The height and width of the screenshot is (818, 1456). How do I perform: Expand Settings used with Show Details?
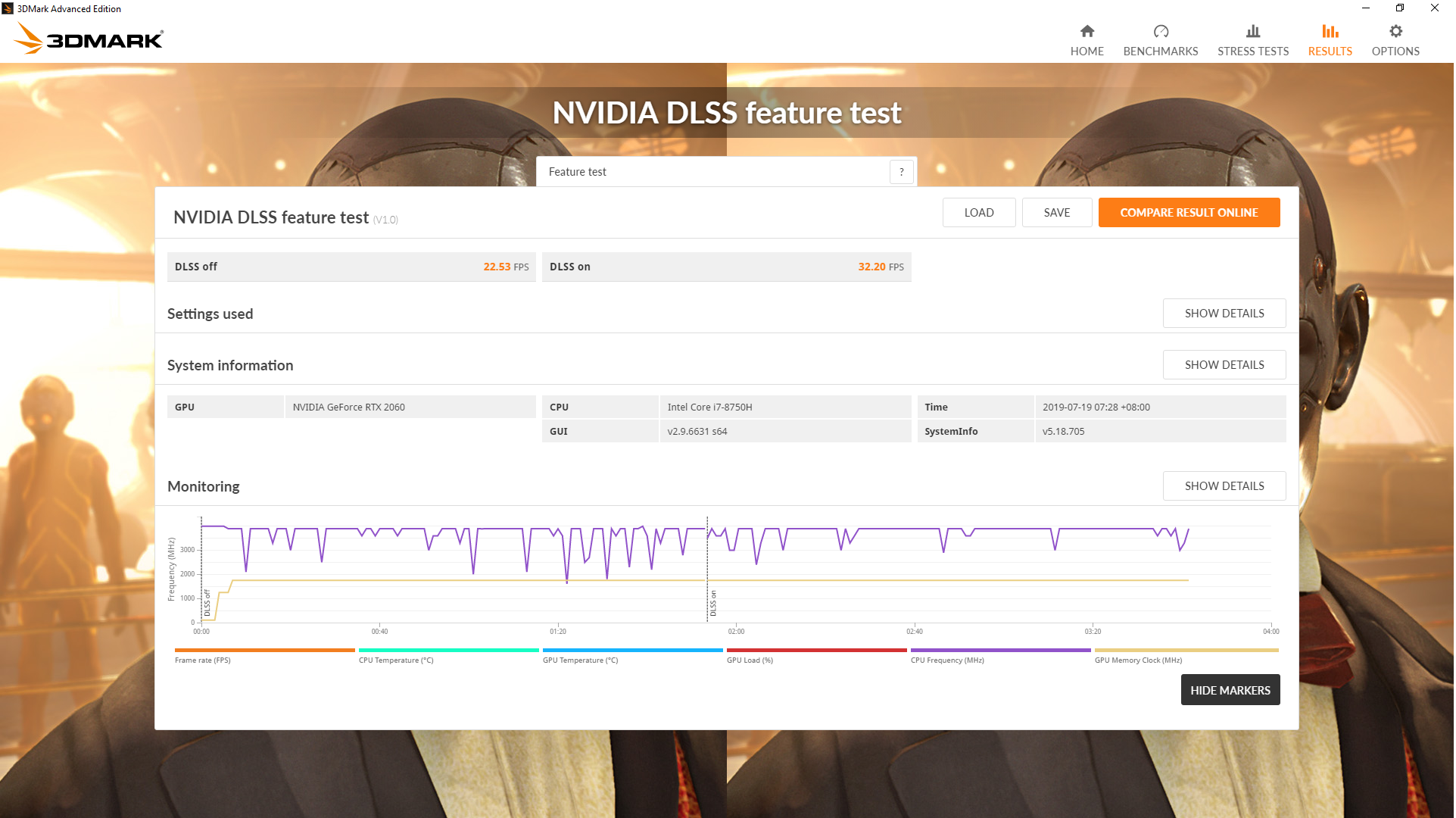point(1226,314)
